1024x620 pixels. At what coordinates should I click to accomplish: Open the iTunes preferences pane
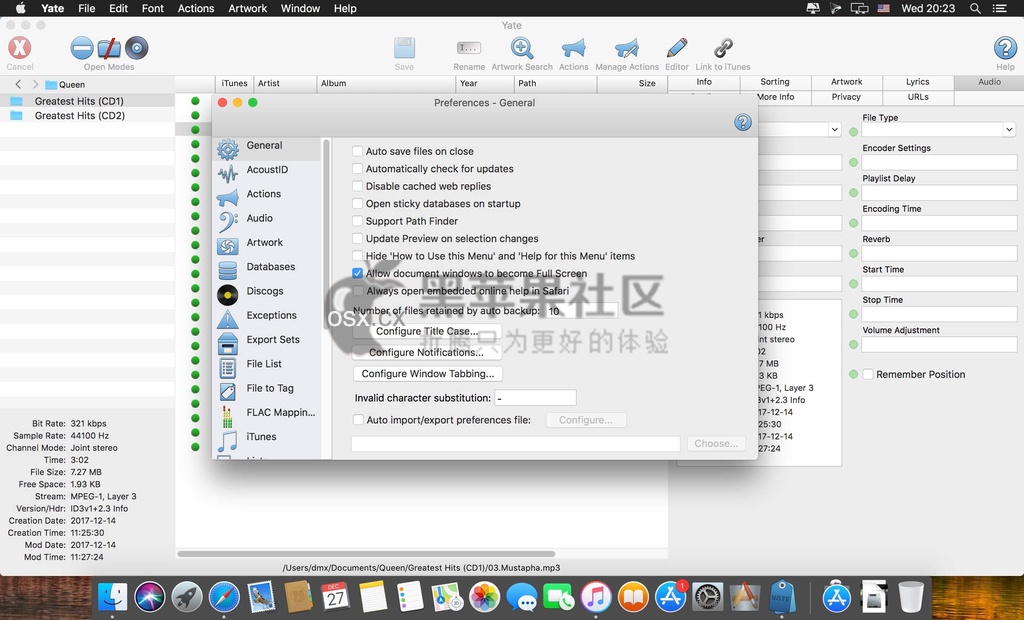point(268,438)
